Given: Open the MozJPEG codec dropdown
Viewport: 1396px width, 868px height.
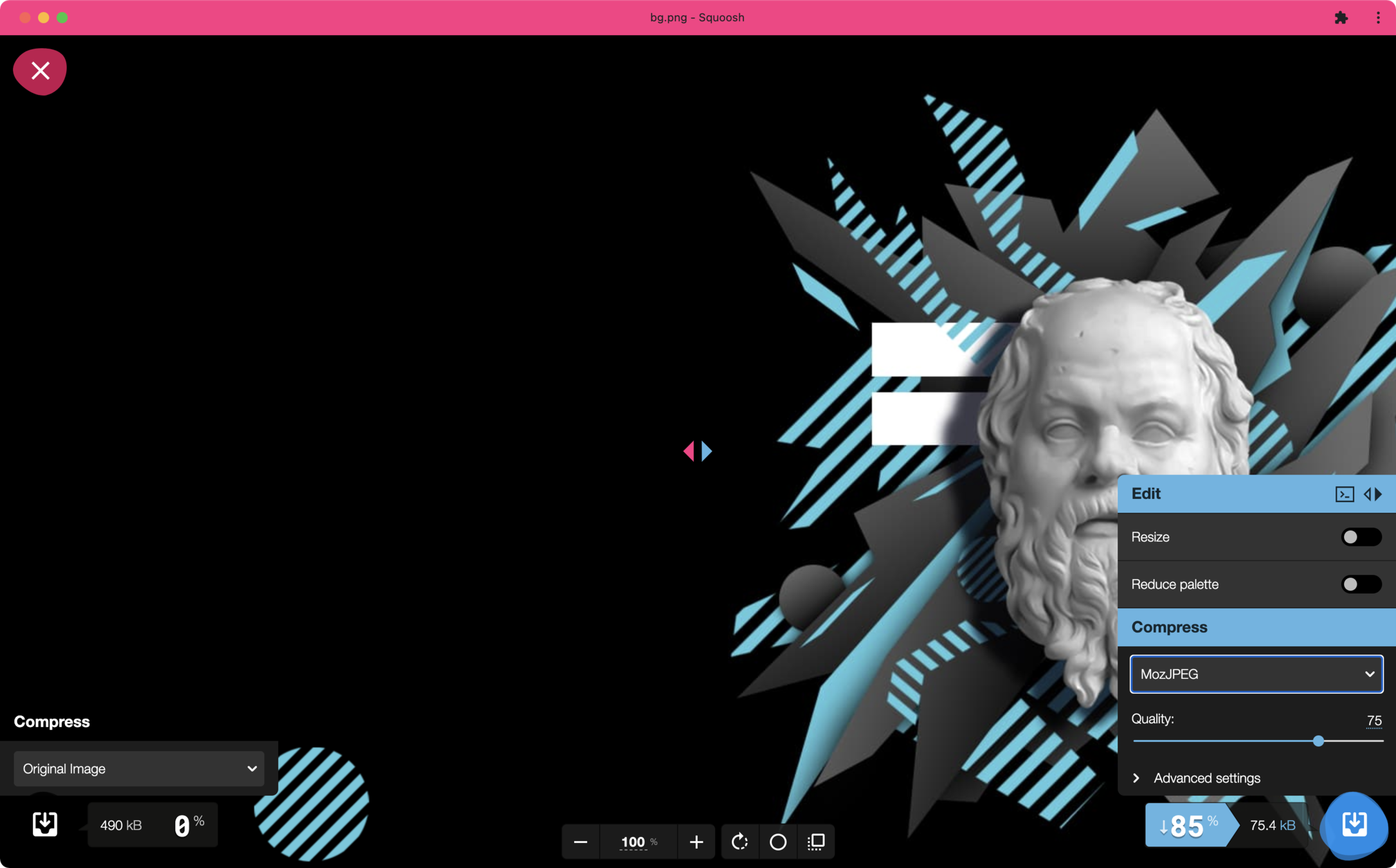Looking at the screenshot, I should click(x=1256, y=674).
